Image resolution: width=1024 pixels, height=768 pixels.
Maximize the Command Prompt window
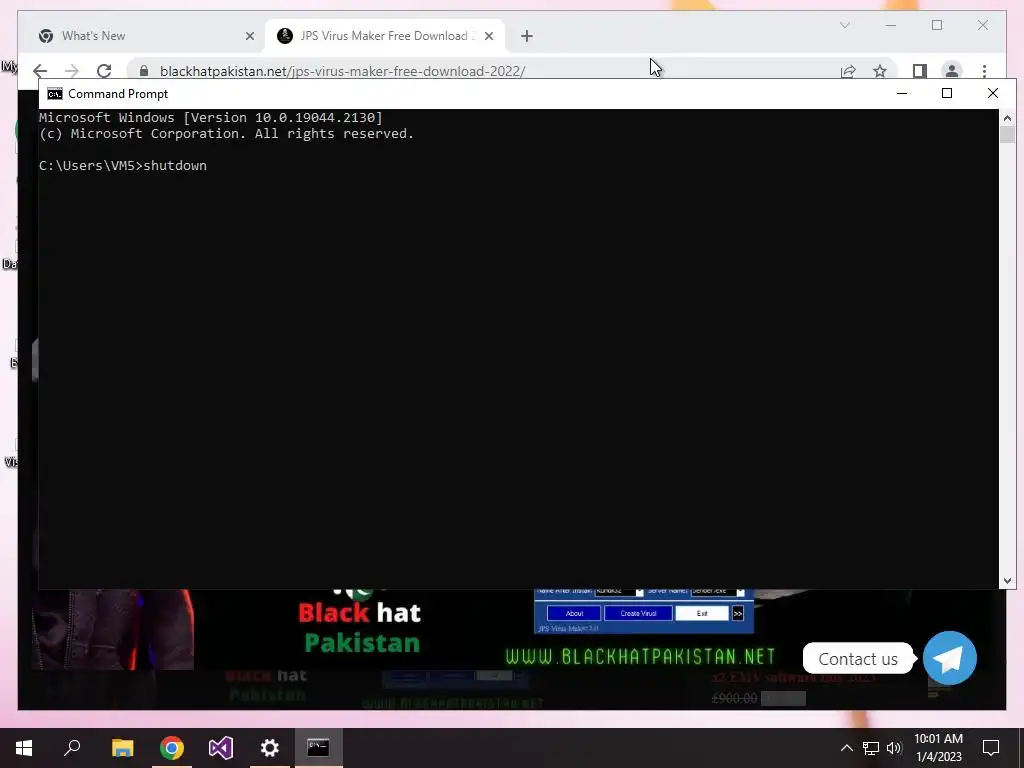pyautogui.click(x=947, y=93)
